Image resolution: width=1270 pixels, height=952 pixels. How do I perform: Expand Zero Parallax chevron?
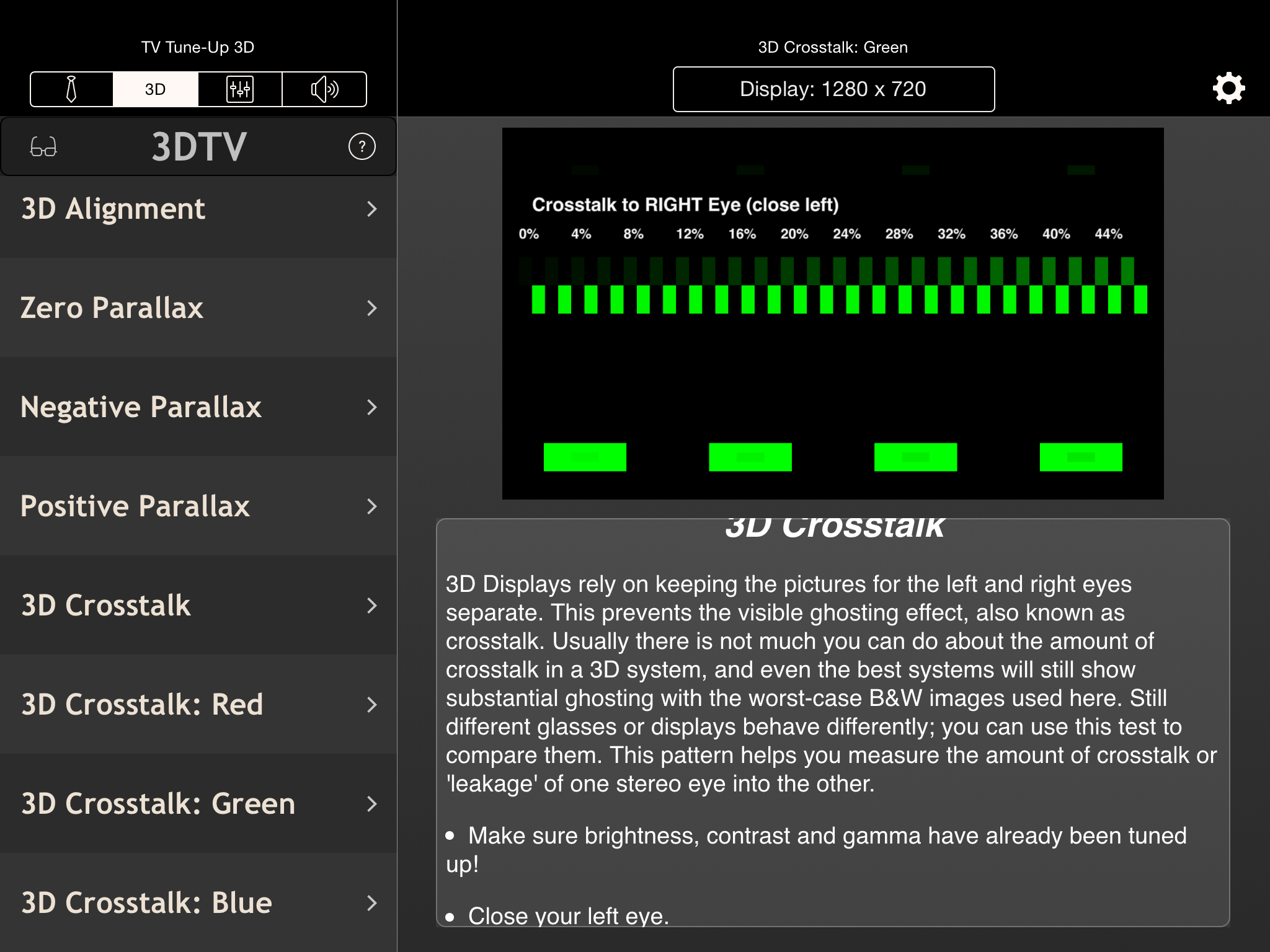click(371, 308)
